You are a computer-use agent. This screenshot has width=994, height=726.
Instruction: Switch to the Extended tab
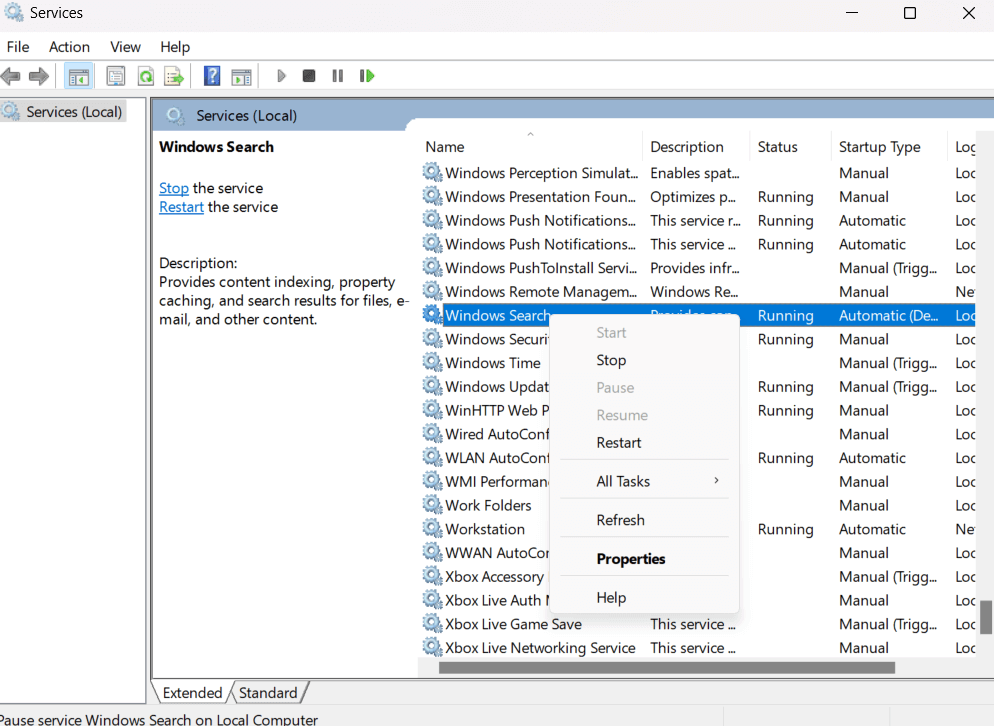tap(192, 692)
